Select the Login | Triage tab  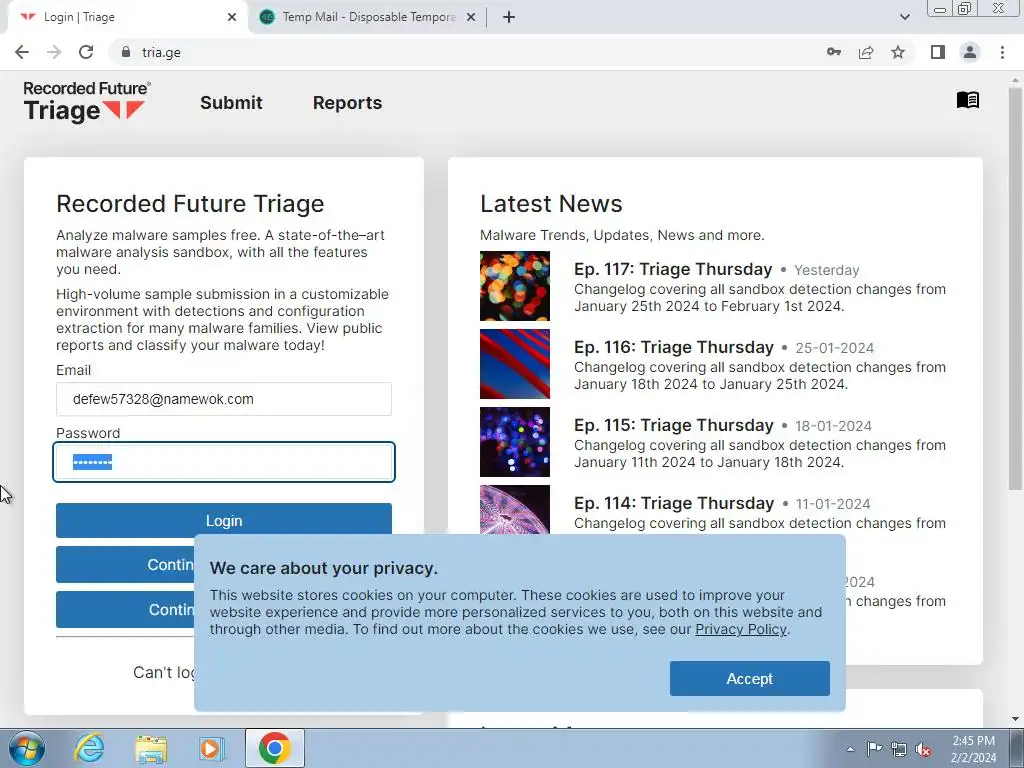[127, 18]
